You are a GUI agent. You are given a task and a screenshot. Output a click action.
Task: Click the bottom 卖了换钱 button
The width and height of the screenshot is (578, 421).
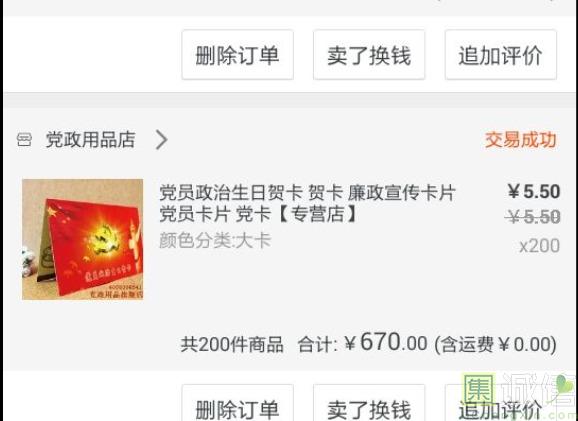click(x=369, y=403)
